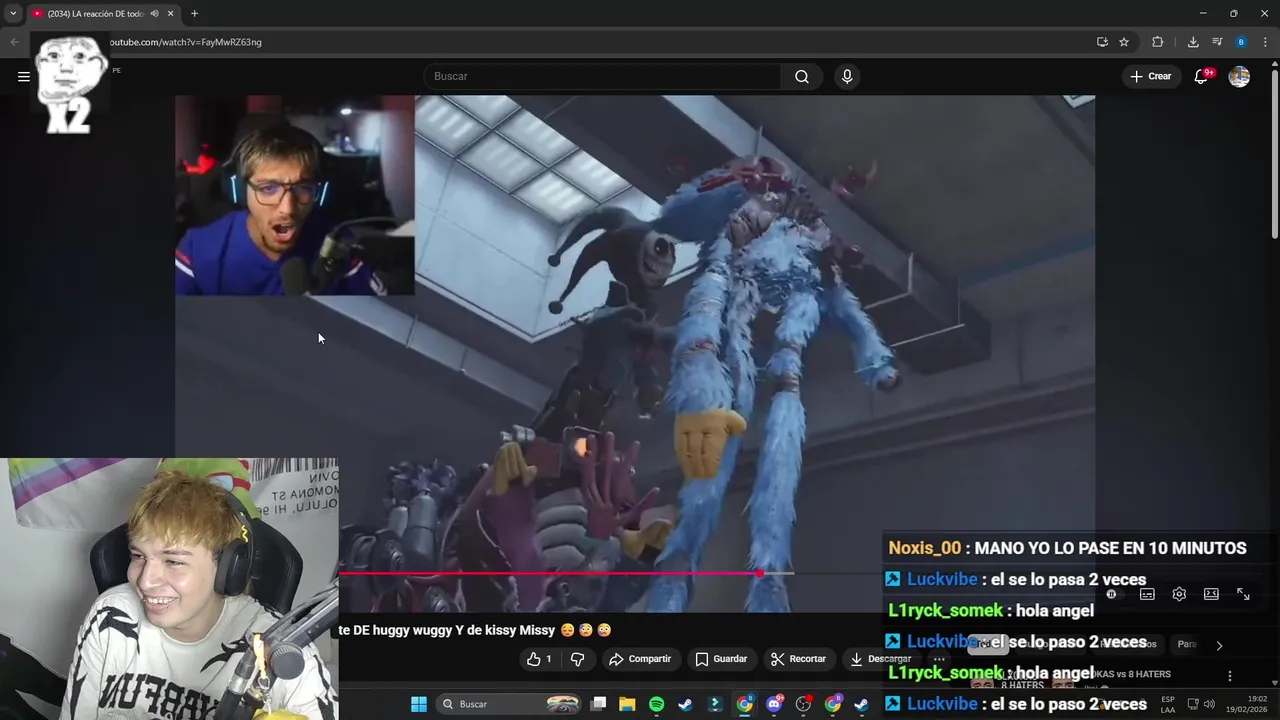Click install/cast icon in address bar

(1102, 42)
